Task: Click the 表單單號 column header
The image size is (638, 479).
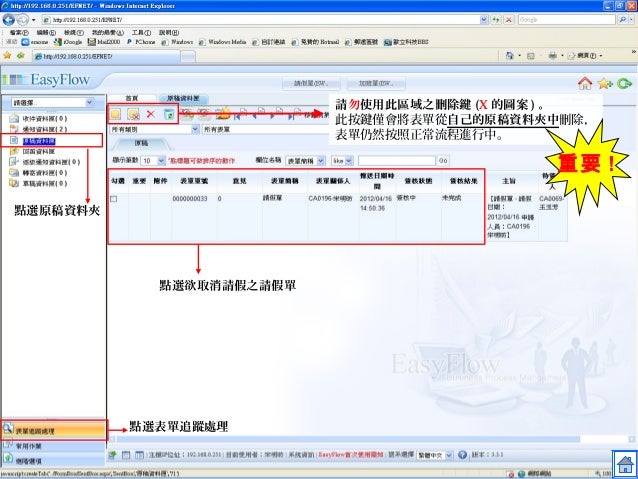Action: coord(194,181)
